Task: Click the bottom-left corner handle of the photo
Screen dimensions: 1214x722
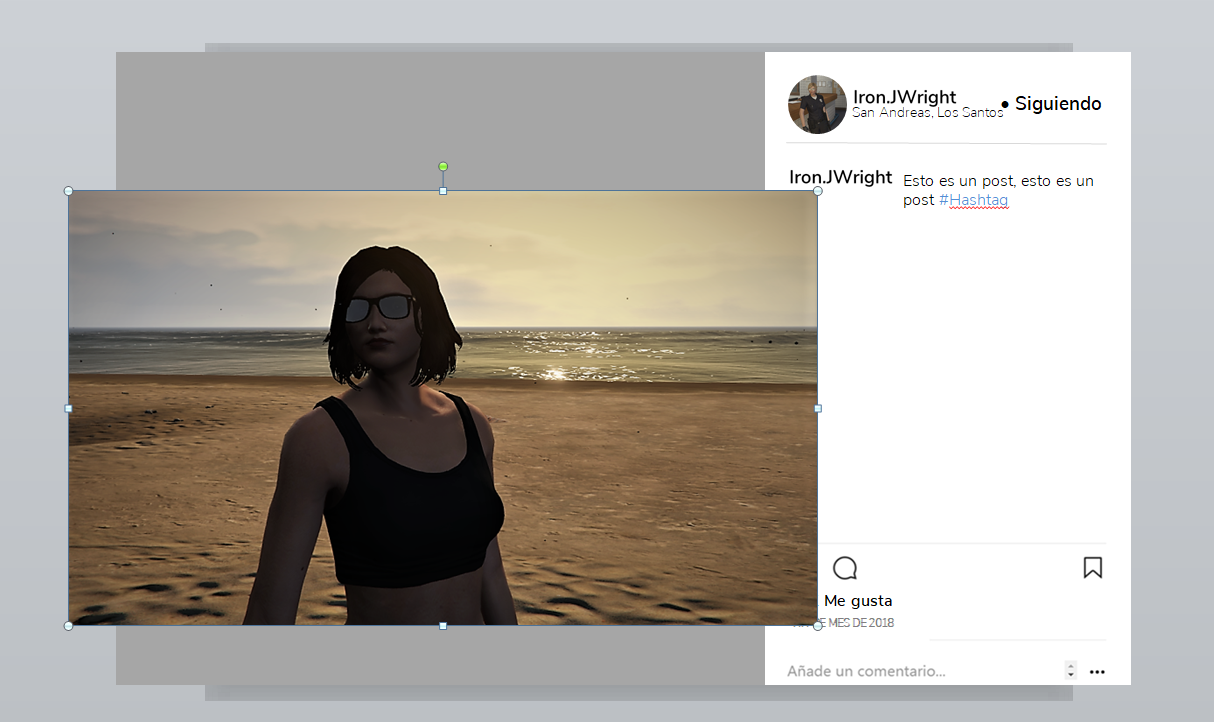Action: (x=68, y=626)
